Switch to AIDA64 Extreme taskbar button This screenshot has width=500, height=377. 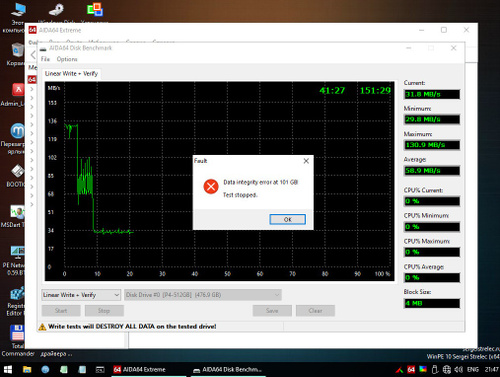click(x=139, y=369)
